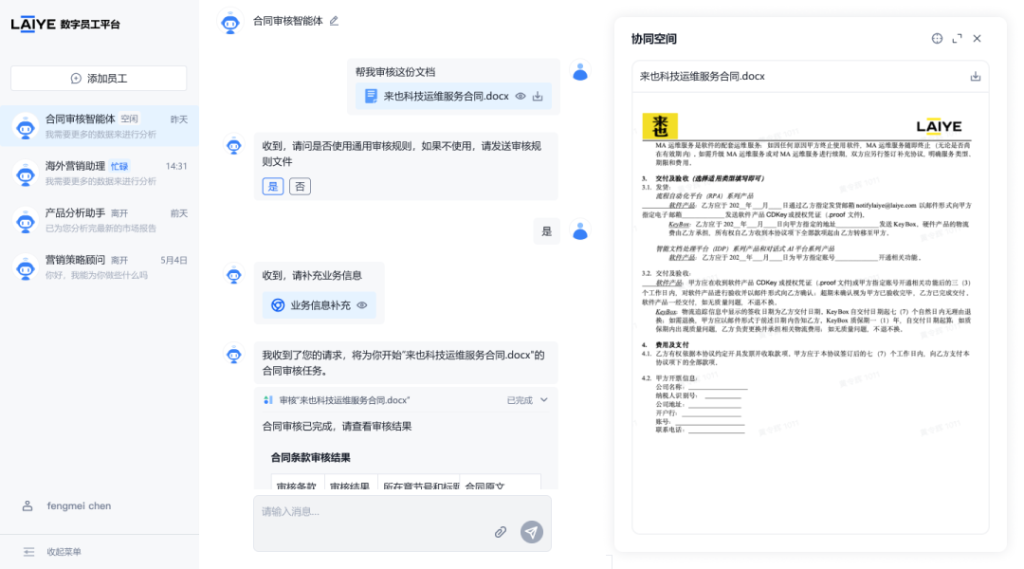The width and height of the screenshot is (1024, 569).
Task: Click the edit pencil icon beside 合同审核智能体 title
Action: pyautogui.click(x=334, y=20)
